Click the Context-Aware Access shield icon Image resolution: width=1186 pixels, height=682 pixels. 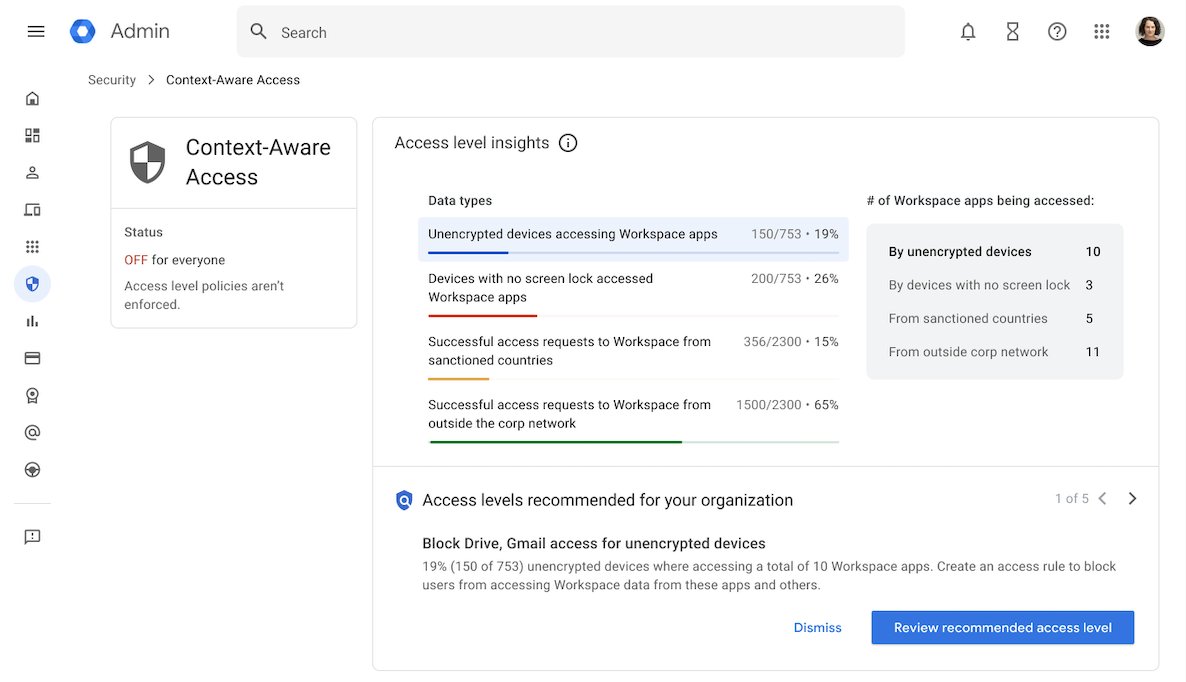pyautogui.click(x=147, y=162)
